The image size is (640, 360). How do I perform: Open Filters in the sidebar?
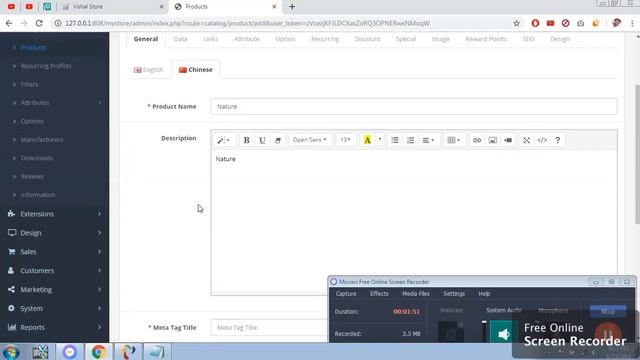[x=29, y=84]
